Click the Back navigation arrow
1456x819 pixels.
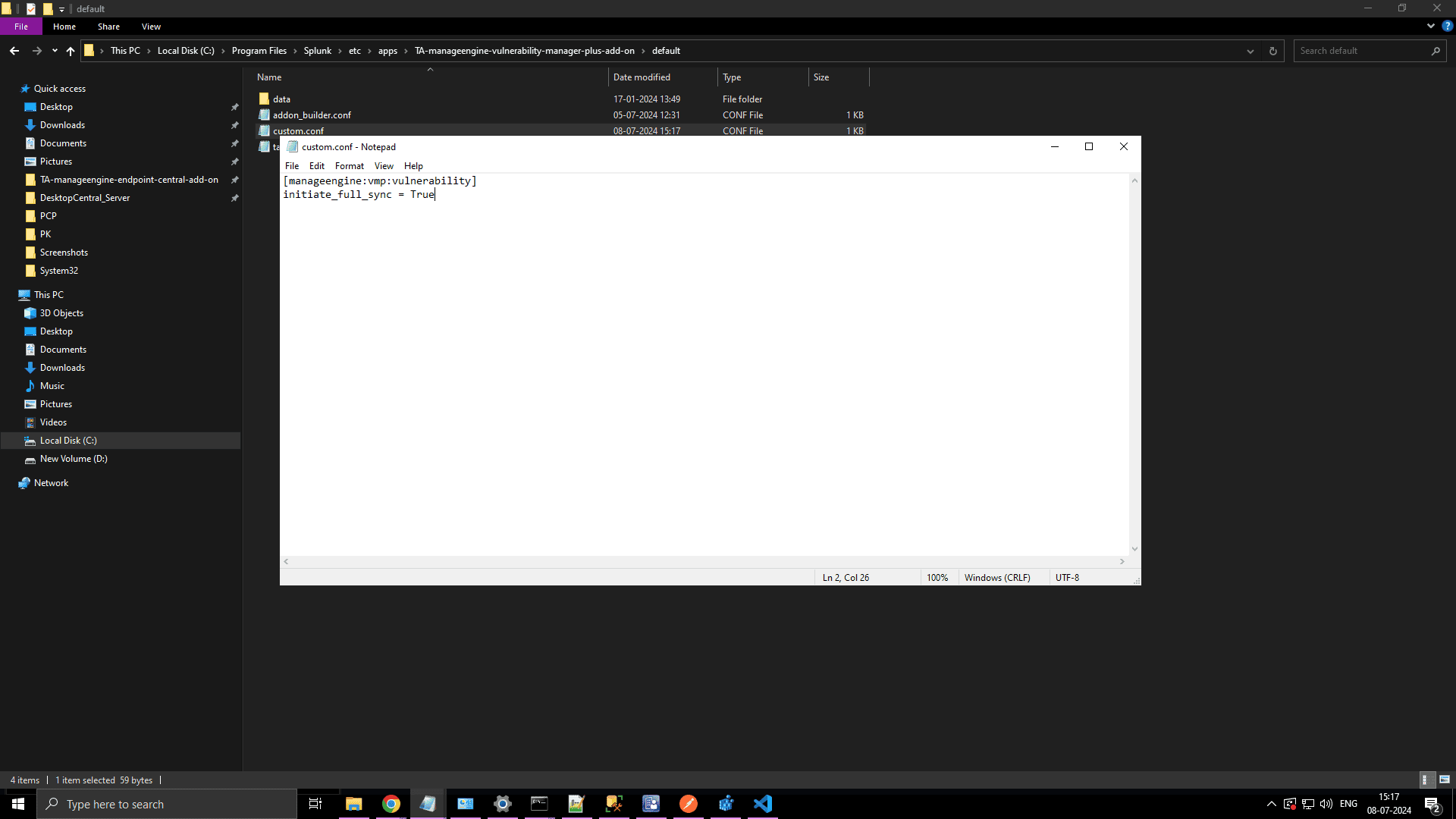tap(14, 51)
